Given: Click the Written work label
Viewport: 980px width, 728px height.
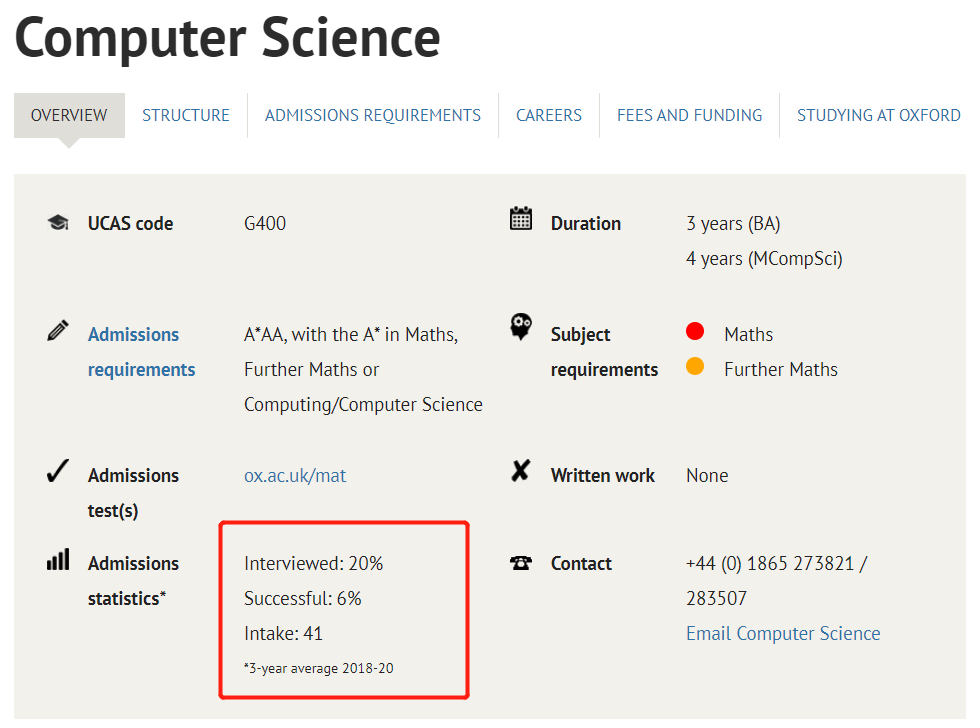Looking at the screenshot, I should coord(602,476).
